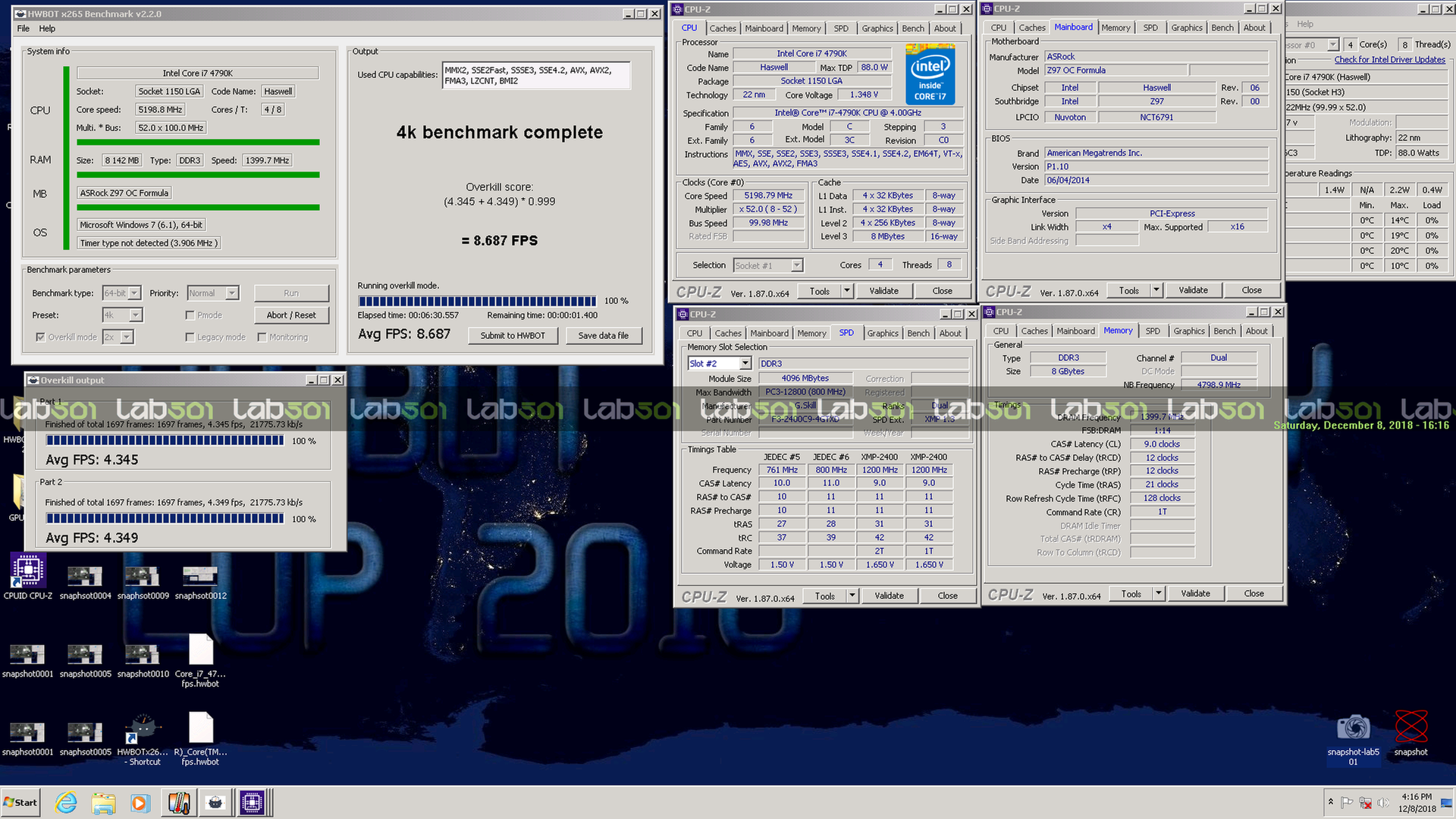Open the File menu in HWBOT

tap(24, 29)
